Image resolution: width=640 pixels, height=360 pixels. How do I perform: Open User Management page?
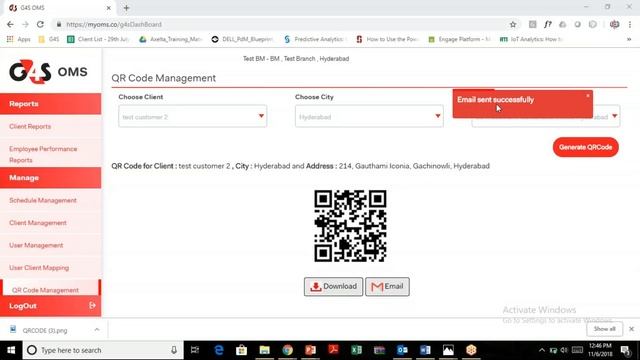(36, 245)
